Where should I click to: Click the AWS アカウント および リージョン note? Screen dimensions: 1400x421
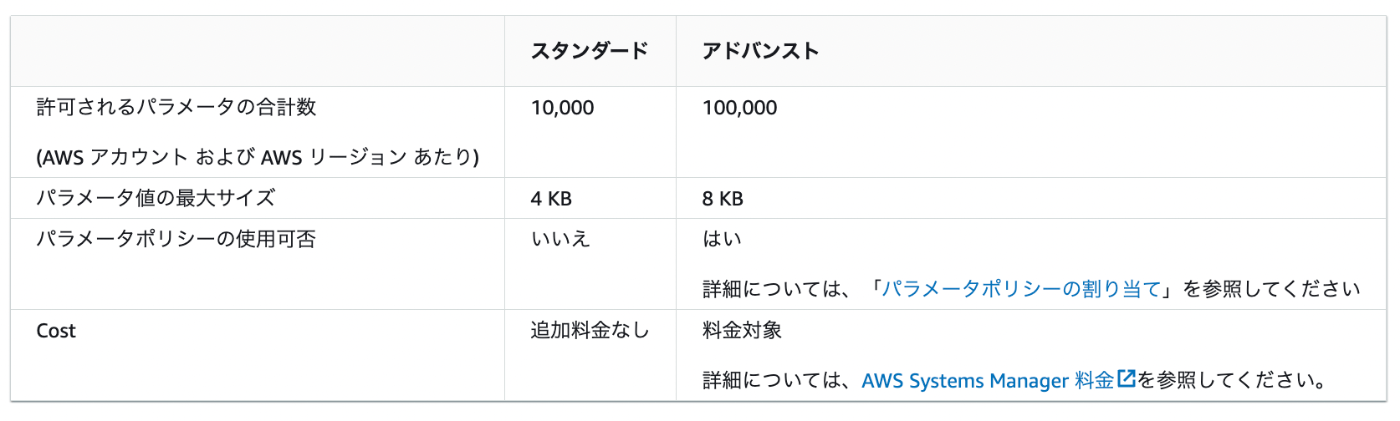pyautogui.click(x=257, y=157)
